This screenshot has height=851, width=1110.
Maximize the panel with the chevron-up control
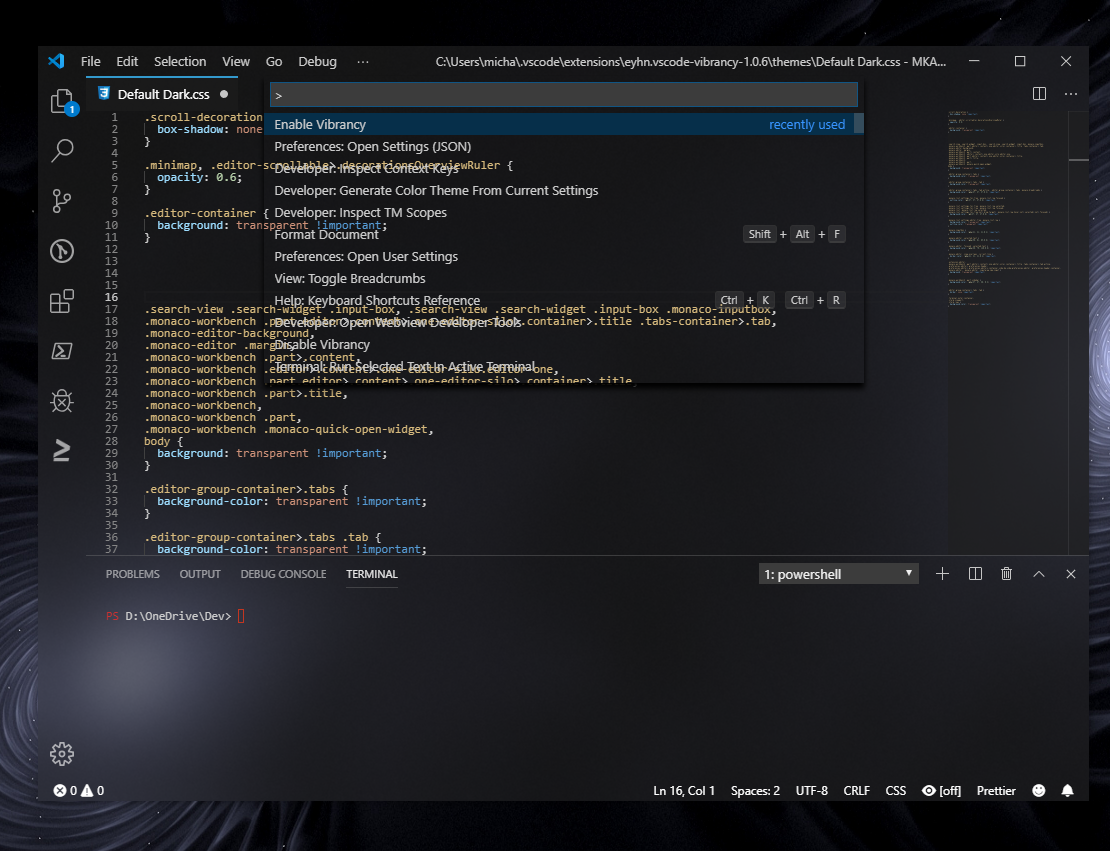point(1038,573)
